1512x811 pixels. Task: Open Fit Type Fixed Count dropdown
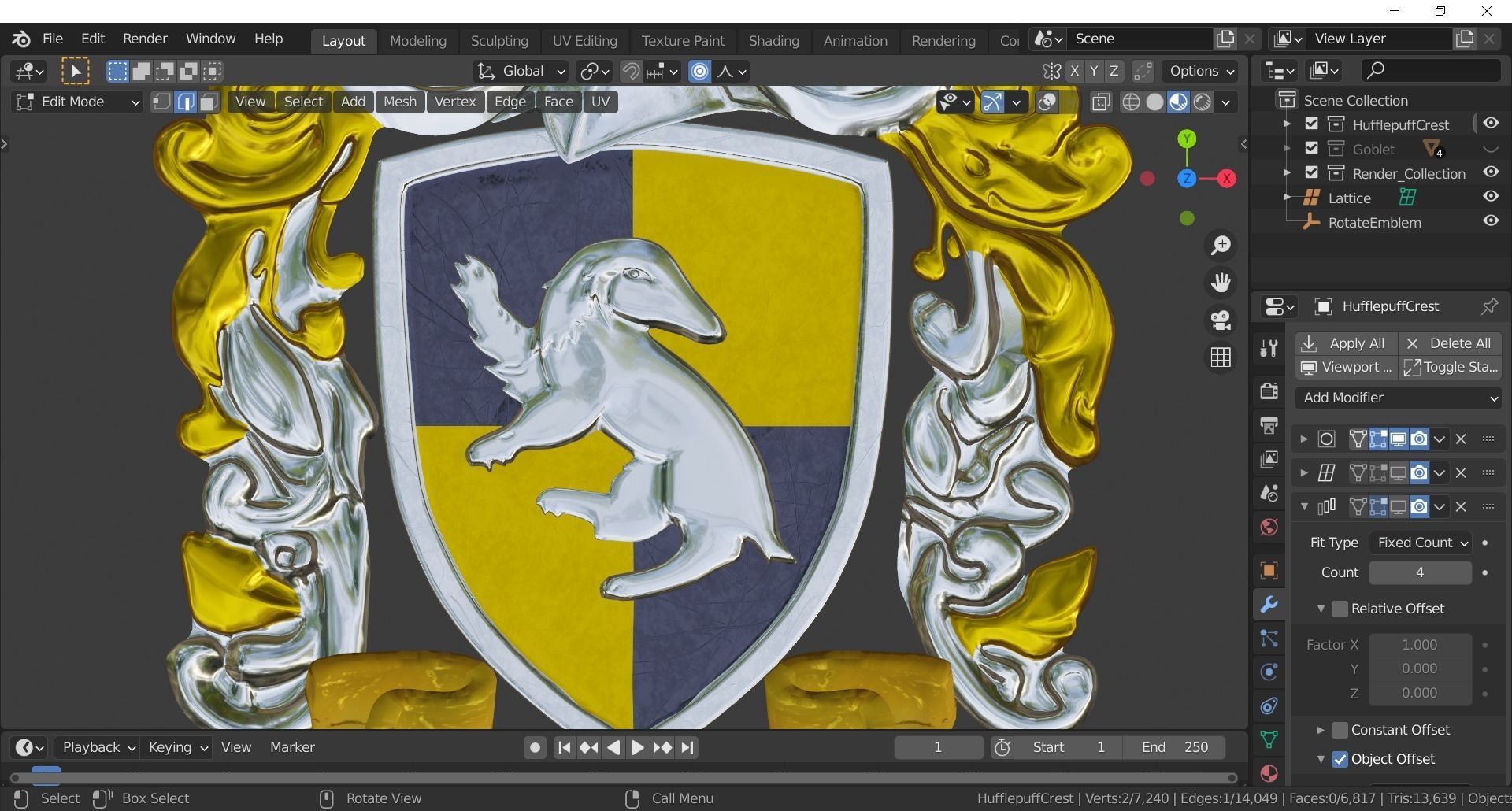click(1421, 543)
